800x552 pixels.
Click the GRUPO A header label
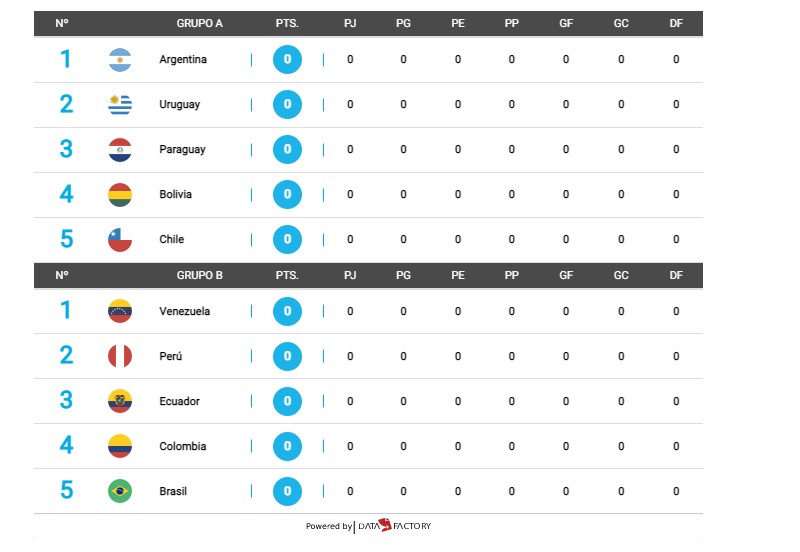click(x=199, y=23)
